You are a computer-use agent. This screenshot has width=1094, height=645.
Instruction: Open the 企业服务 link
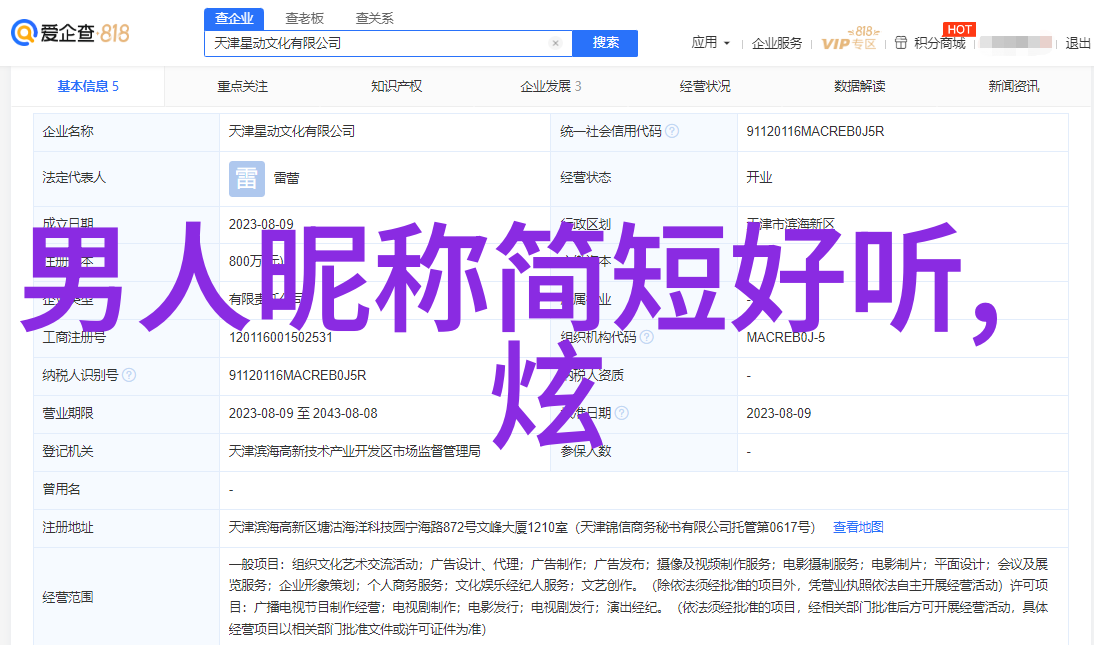[777, 43]
